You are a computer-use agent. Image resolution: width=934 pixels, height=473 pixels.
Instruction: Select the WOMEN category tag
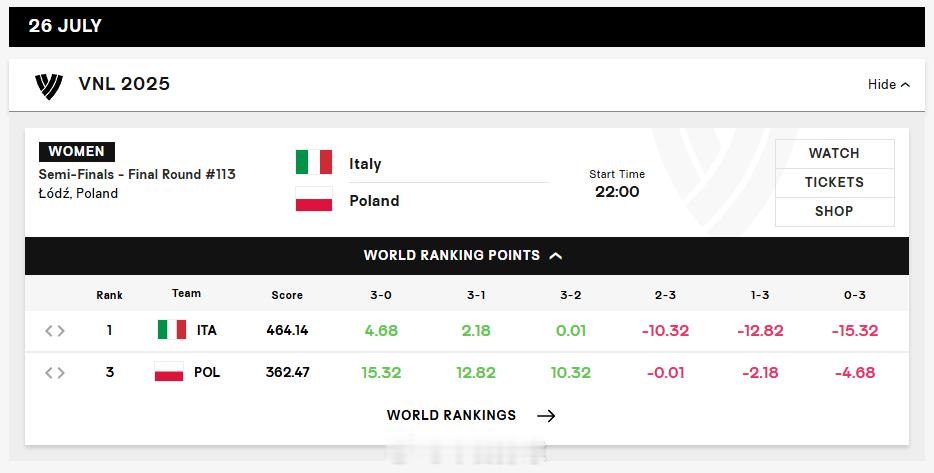click(x=77, y=152)
